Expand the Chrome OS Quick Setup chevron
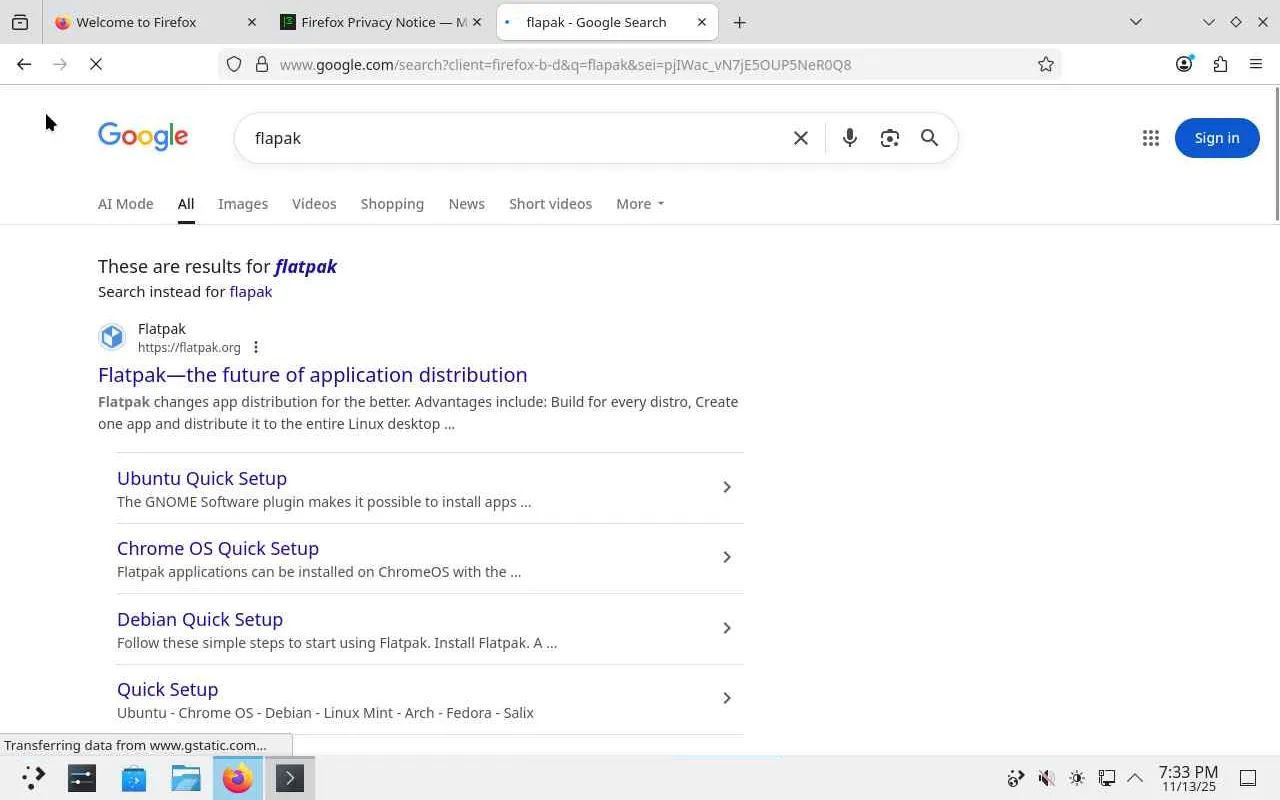 click(727, 557)
